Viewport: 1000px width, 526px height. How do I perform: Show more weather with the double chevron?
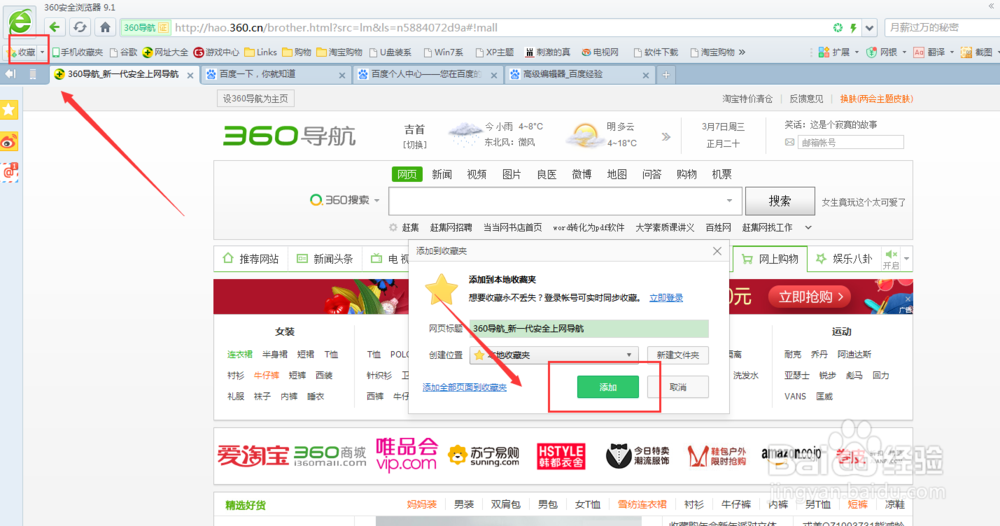[x=666, y=136]
